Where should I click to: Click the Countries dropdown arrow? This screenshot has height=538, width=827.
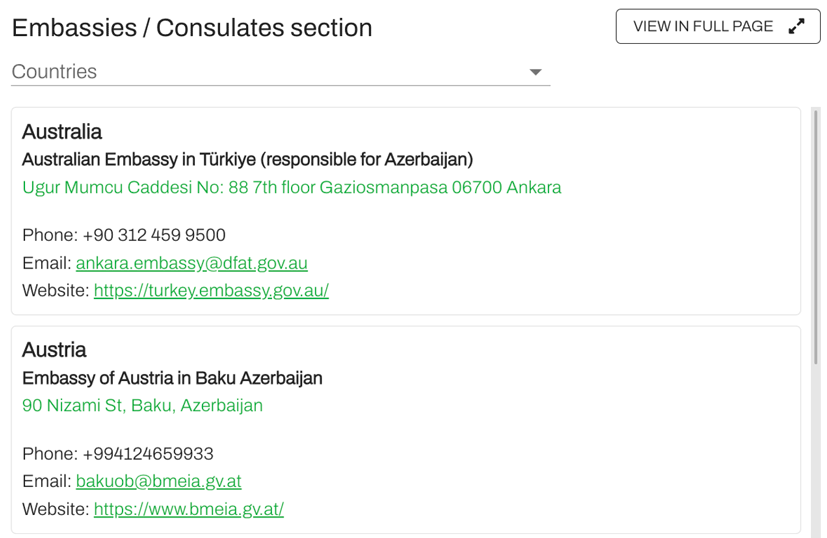pos(536,72)
